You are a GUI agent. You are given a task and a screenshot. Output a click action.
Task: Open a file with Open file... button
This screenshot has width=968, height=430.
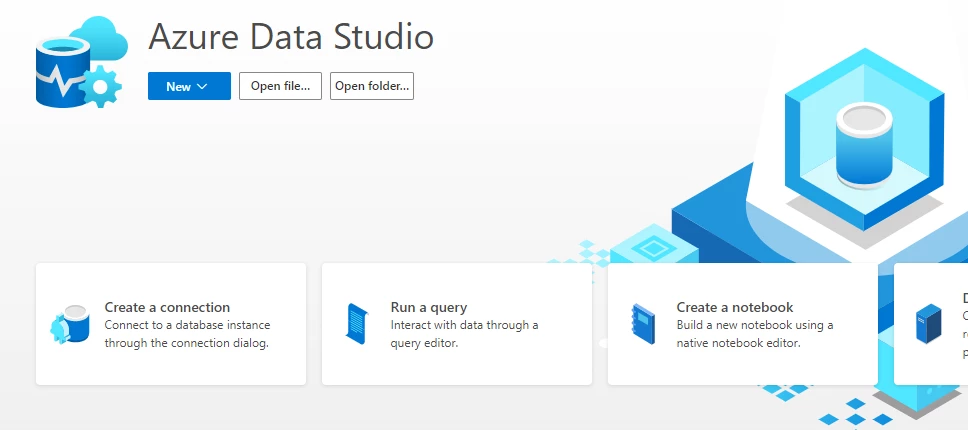click(x=280, y=86)
